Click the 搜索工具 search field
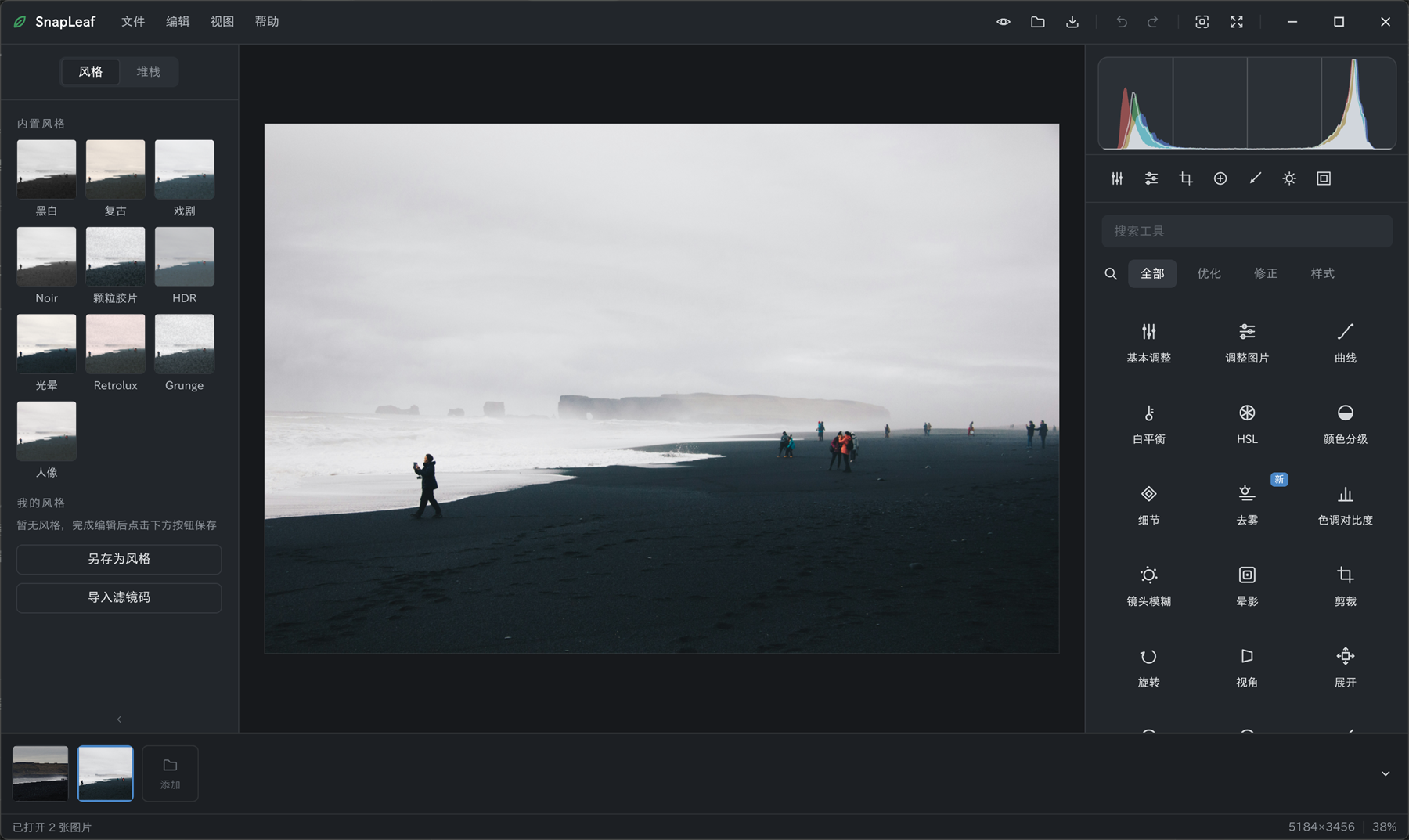 [x=1246, y=231]
